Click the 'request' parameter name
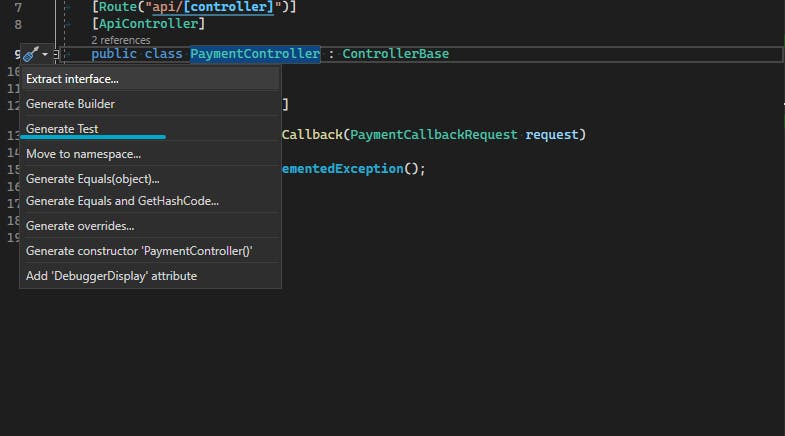Screen dimensions: 785x436 point(552,134)
